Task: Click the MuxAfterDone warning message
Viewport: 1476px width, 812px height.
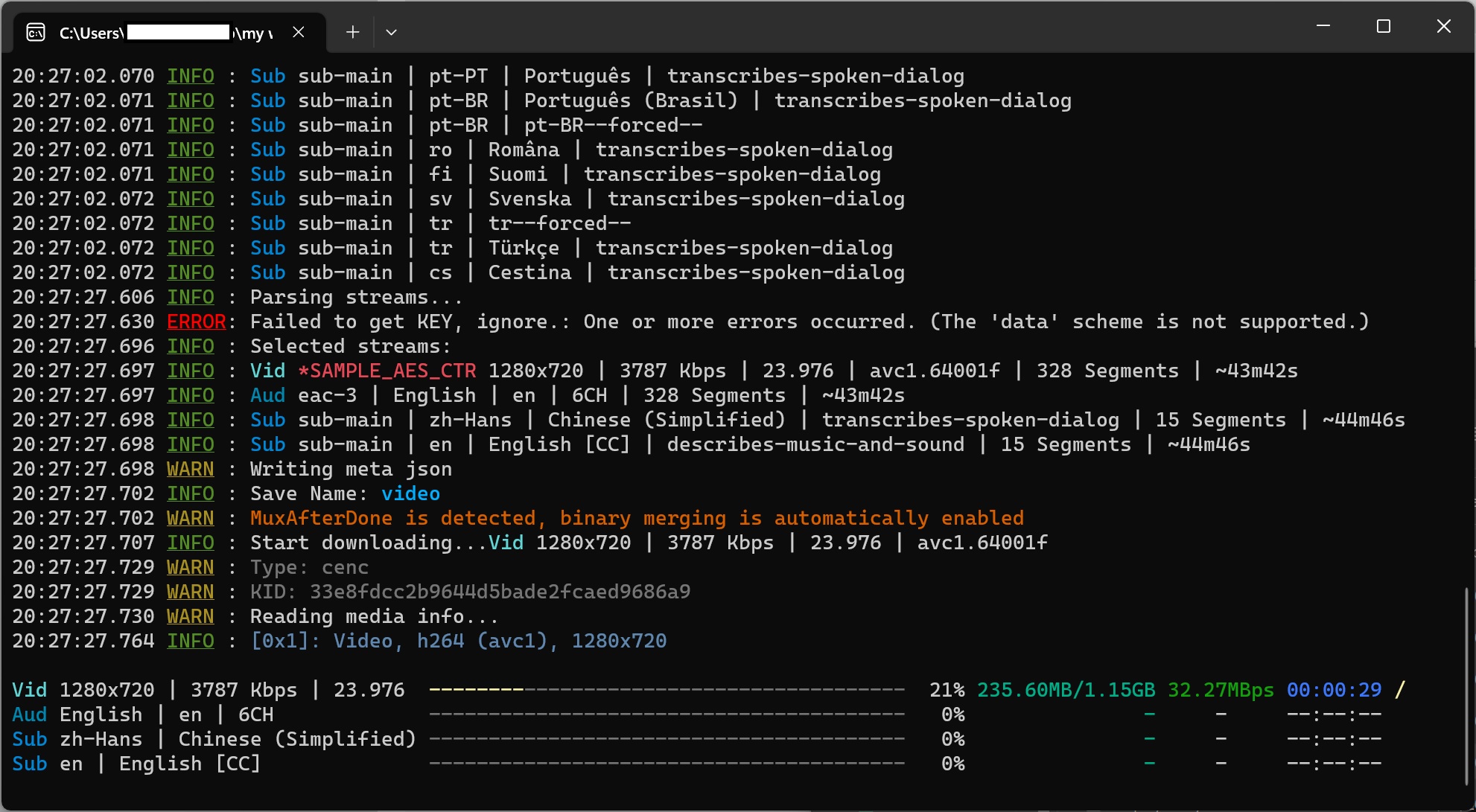Action: pos(637,518)
